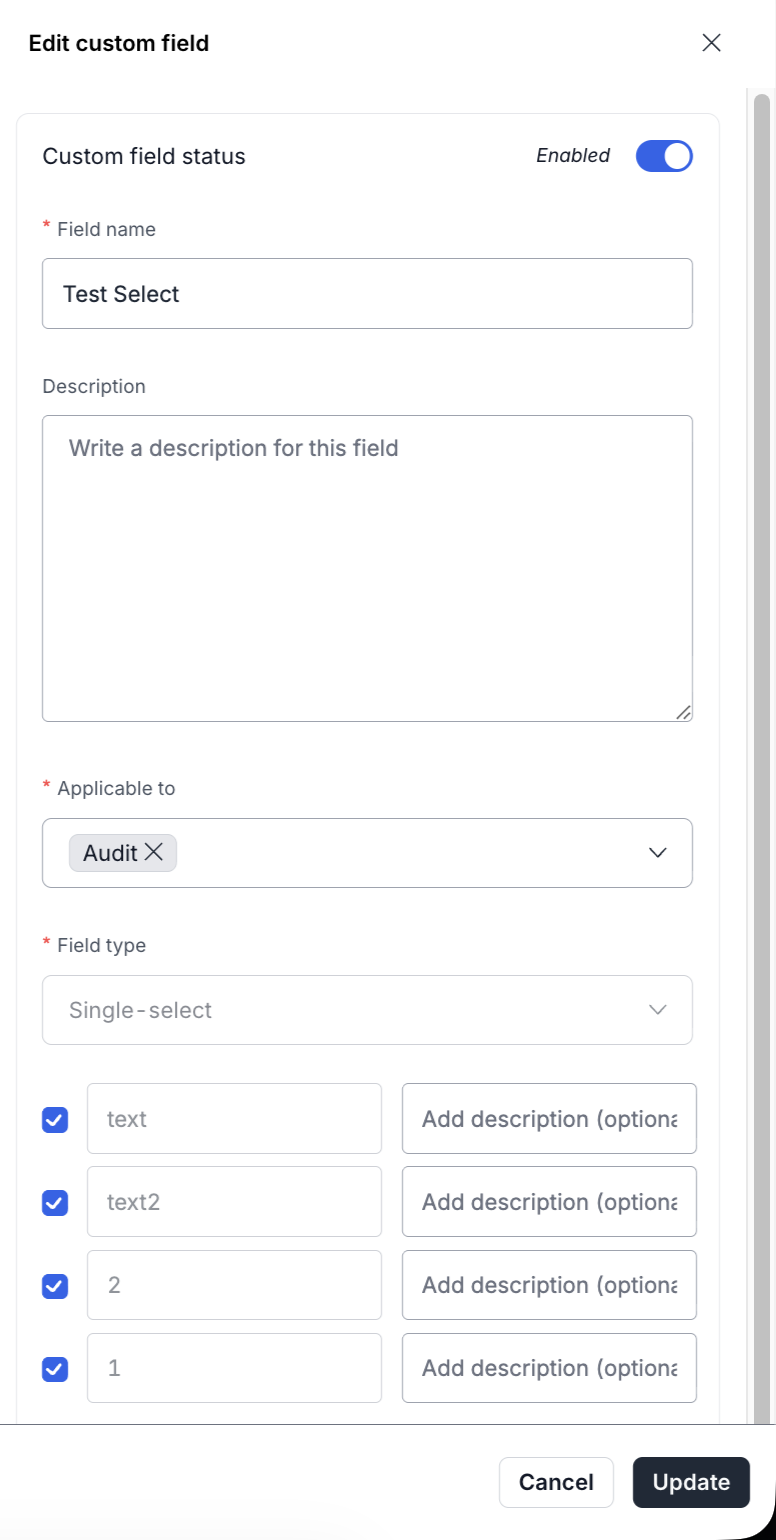Toggle the Custom field status switch
Viewport: 776px width, 1540px height.
tap(664, 156)
